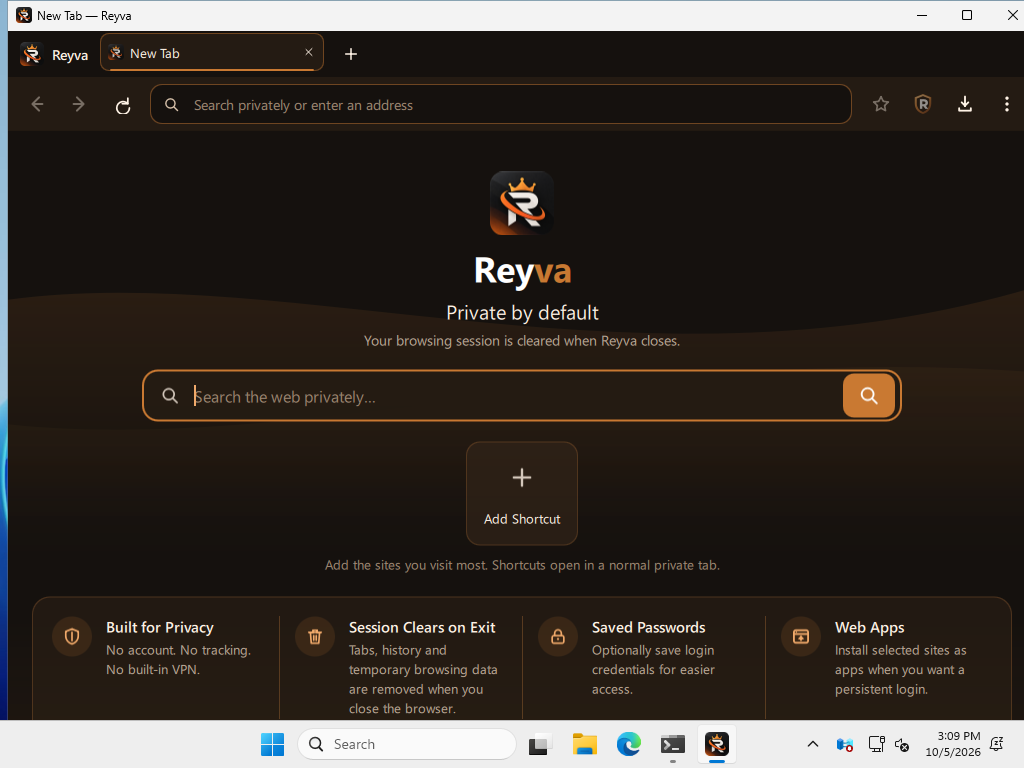1024x768 pixels.
Task: Click the Session Clears on Exit heading
Action: click(x=422, y=628)
